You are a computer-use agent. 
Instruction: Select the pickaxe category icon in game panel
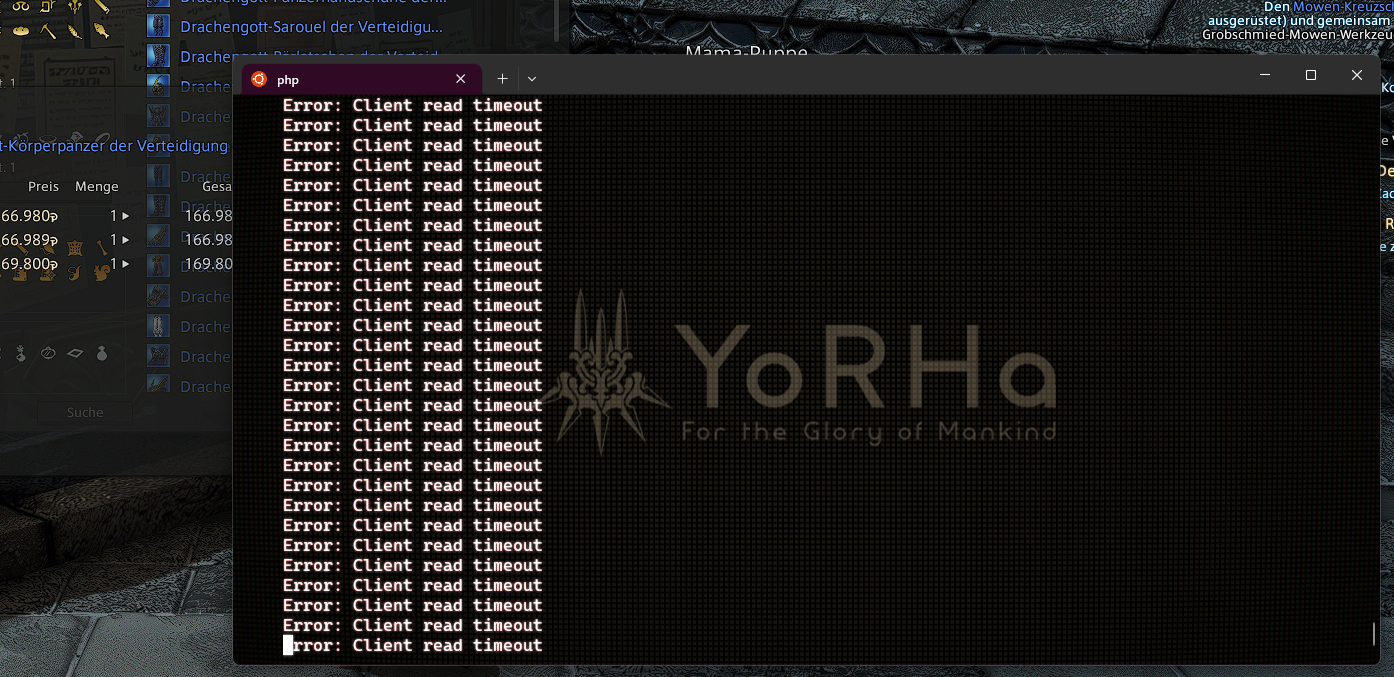tap(48, 31)
